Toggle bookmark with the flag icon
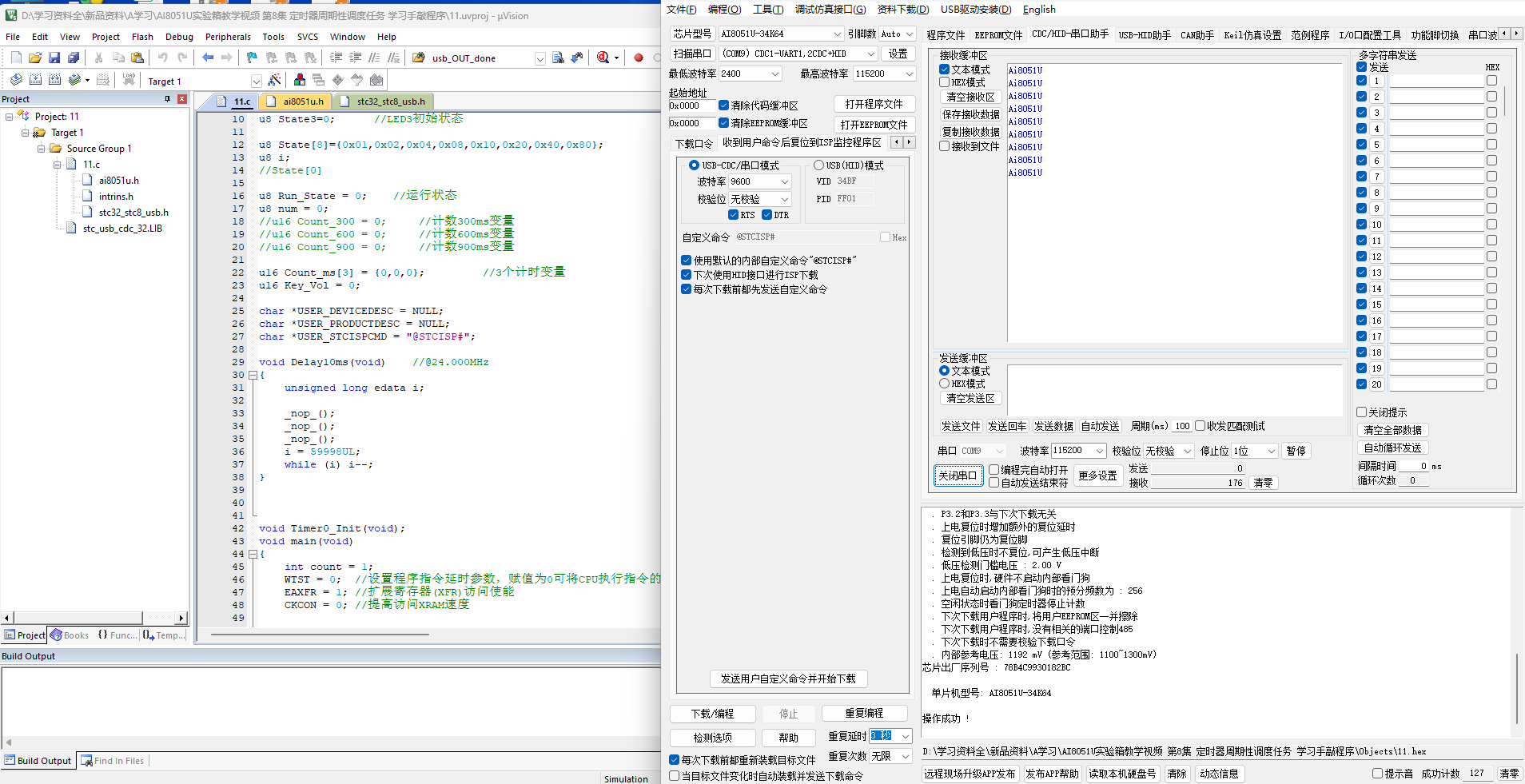Screen dimensions: 1525x784 coord(252,58)
